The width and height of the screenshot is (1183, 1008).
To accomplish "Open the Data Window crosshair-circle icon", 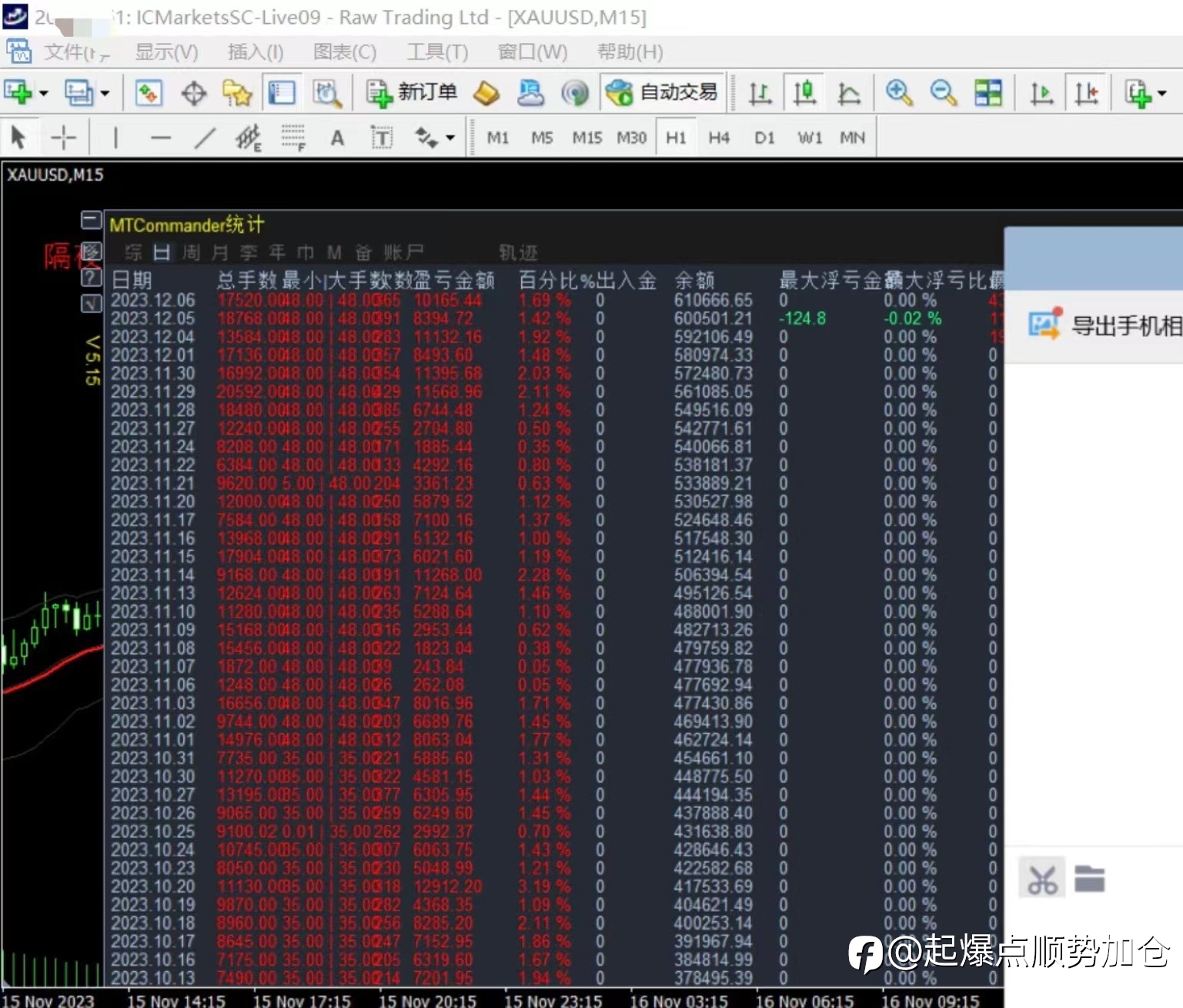I will 194,94.
